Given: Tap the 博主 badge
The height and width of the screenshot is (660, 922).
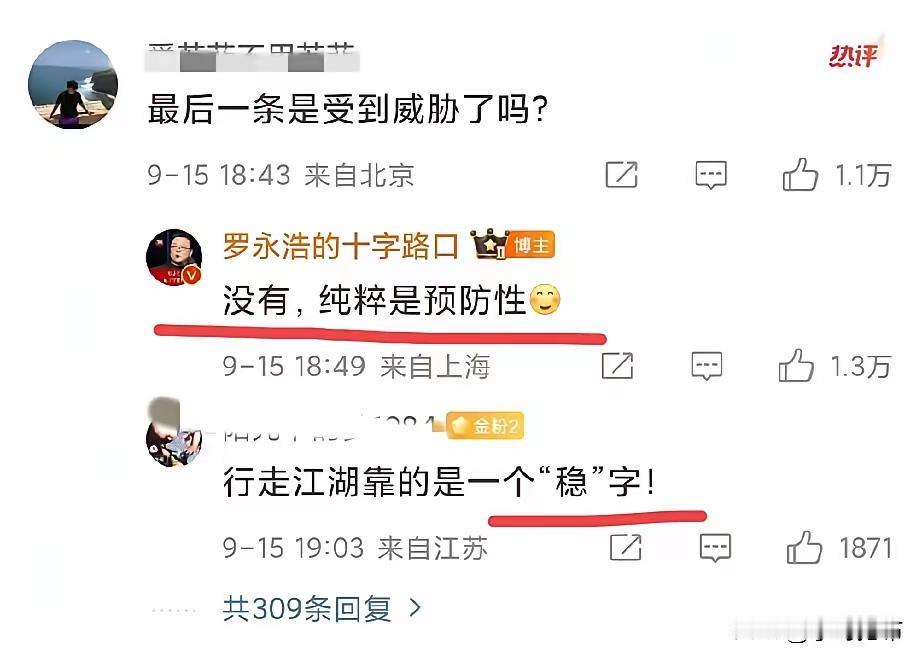Looking at the screenshot, I should point(531,245).
